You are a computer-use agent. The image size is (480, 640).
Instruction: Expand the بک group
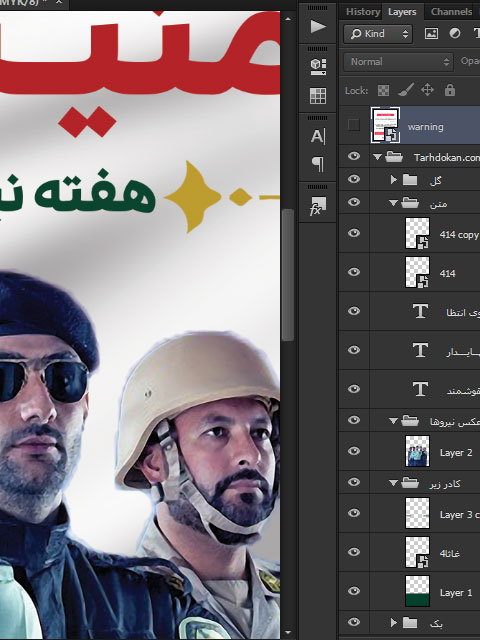[393, 622]
